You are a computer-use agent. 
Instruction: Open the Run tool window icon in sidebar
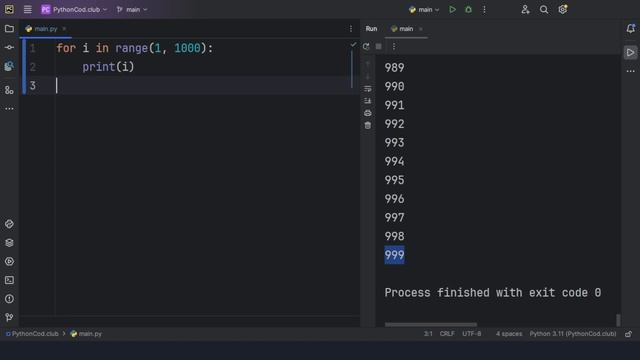coord(9,262)
